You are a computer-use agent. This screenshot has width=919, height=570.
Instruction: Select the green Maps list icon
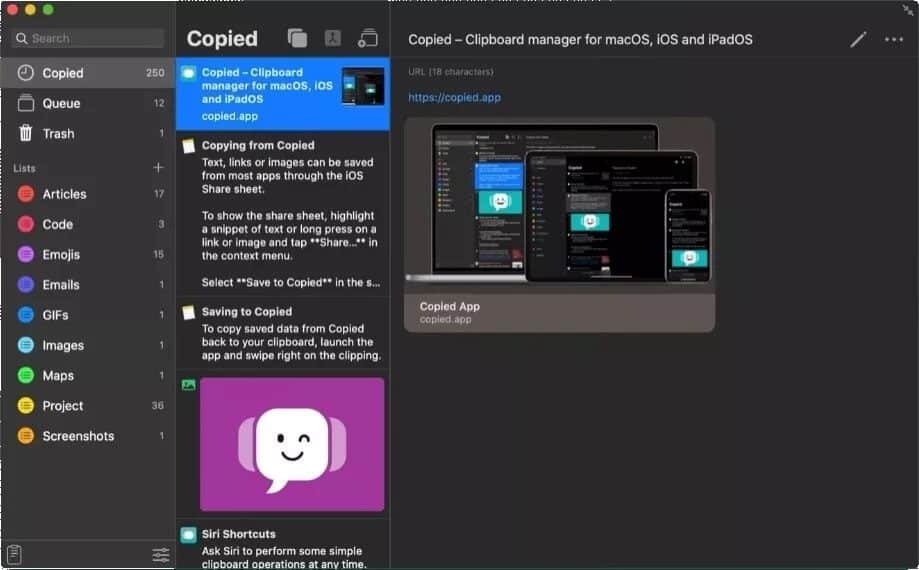click(26, 375)
